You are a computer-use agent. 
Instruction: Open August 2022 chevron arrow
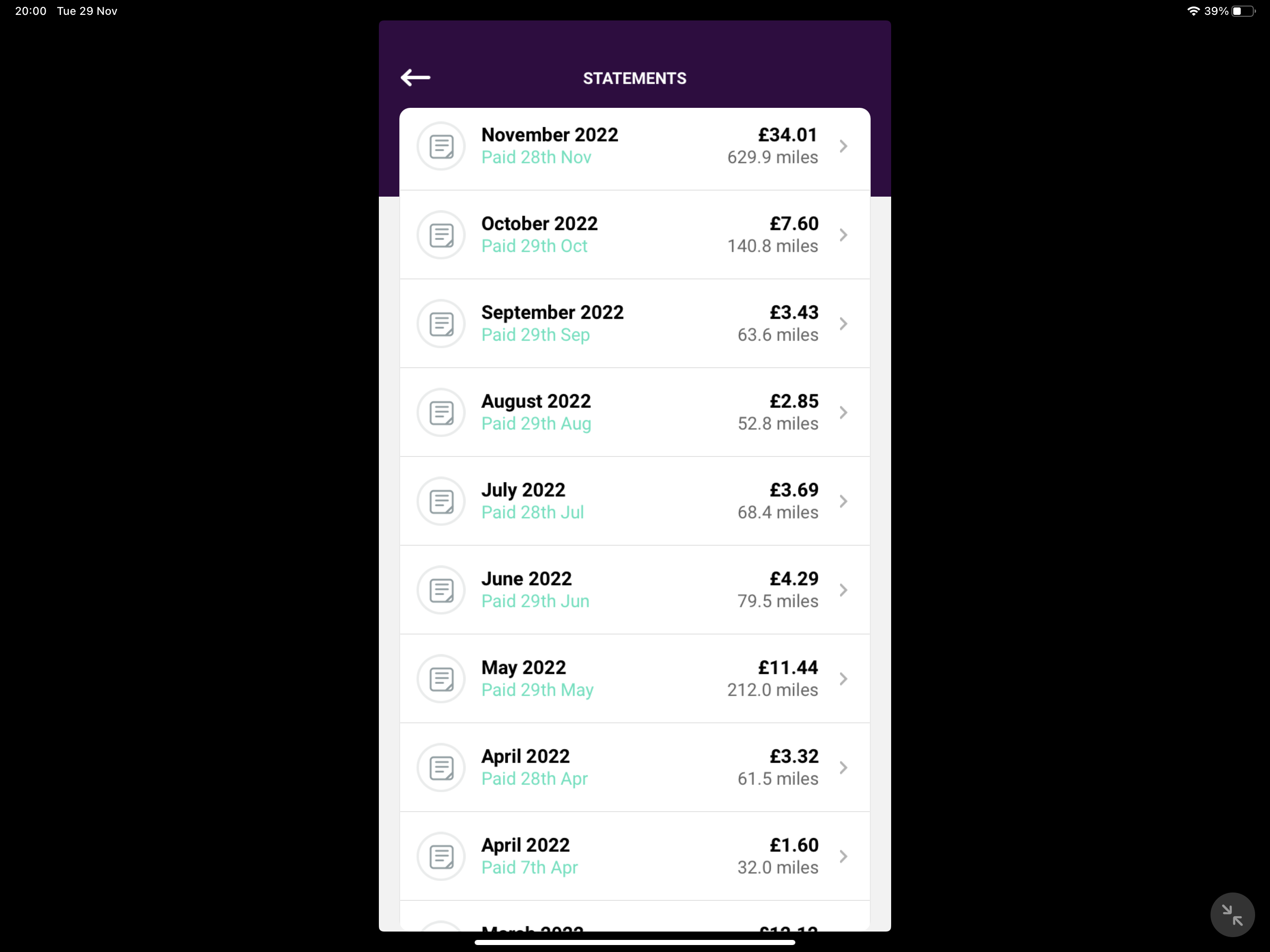click(843, 413)
